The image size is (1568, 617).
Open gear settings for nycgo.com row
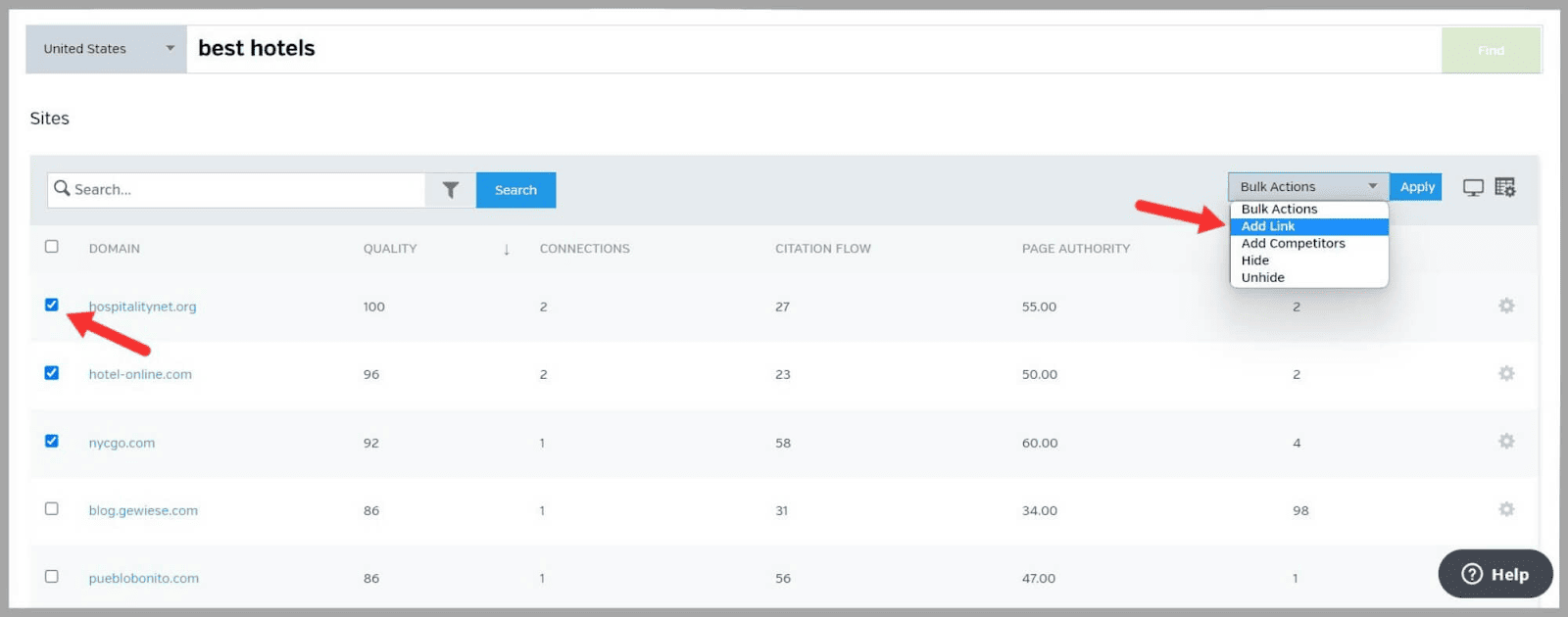[x=1506, y=442]
